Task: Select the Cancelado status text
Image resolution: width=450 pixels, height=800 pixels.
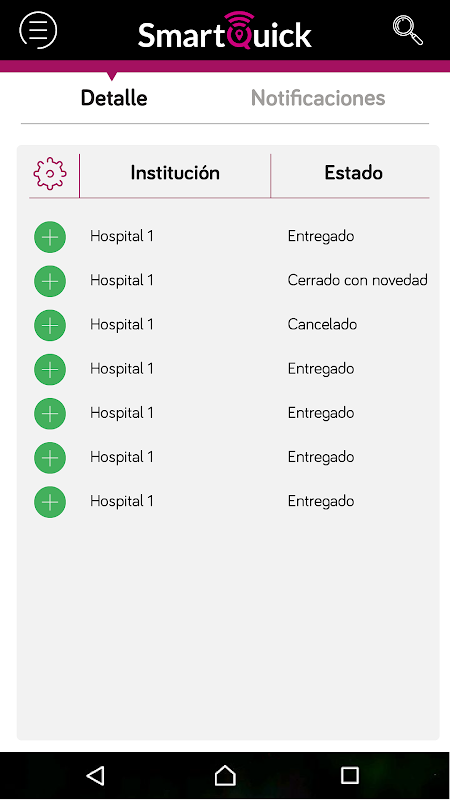Action: pyautogui.click(x=322, y=324)
